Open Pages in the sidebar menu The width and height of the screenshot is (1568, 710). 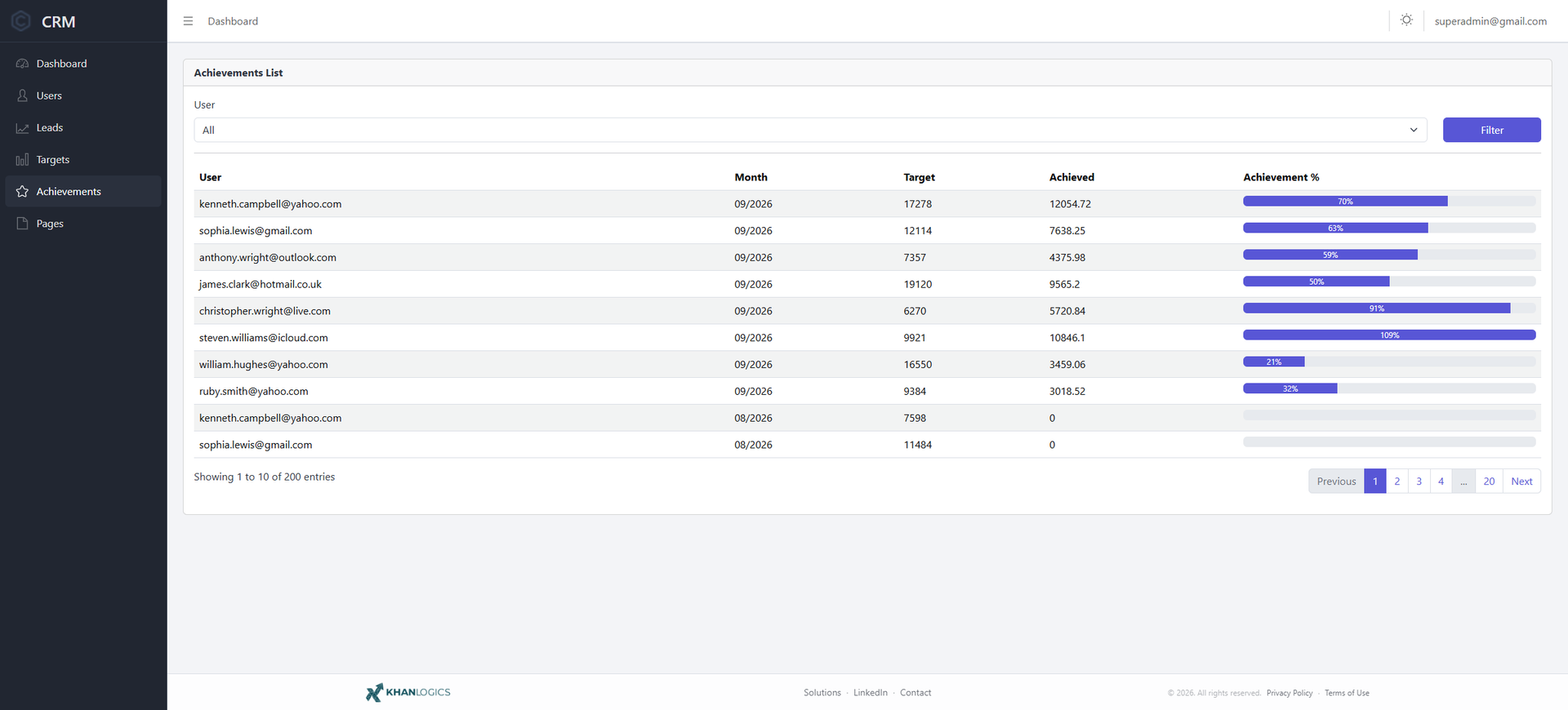click(x=83, y=224)
